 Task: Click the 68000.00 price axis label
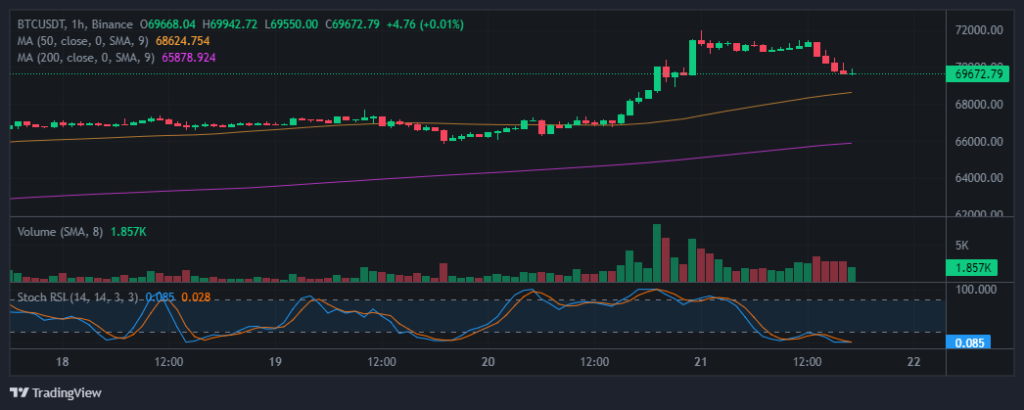click(x=979, y=104)
